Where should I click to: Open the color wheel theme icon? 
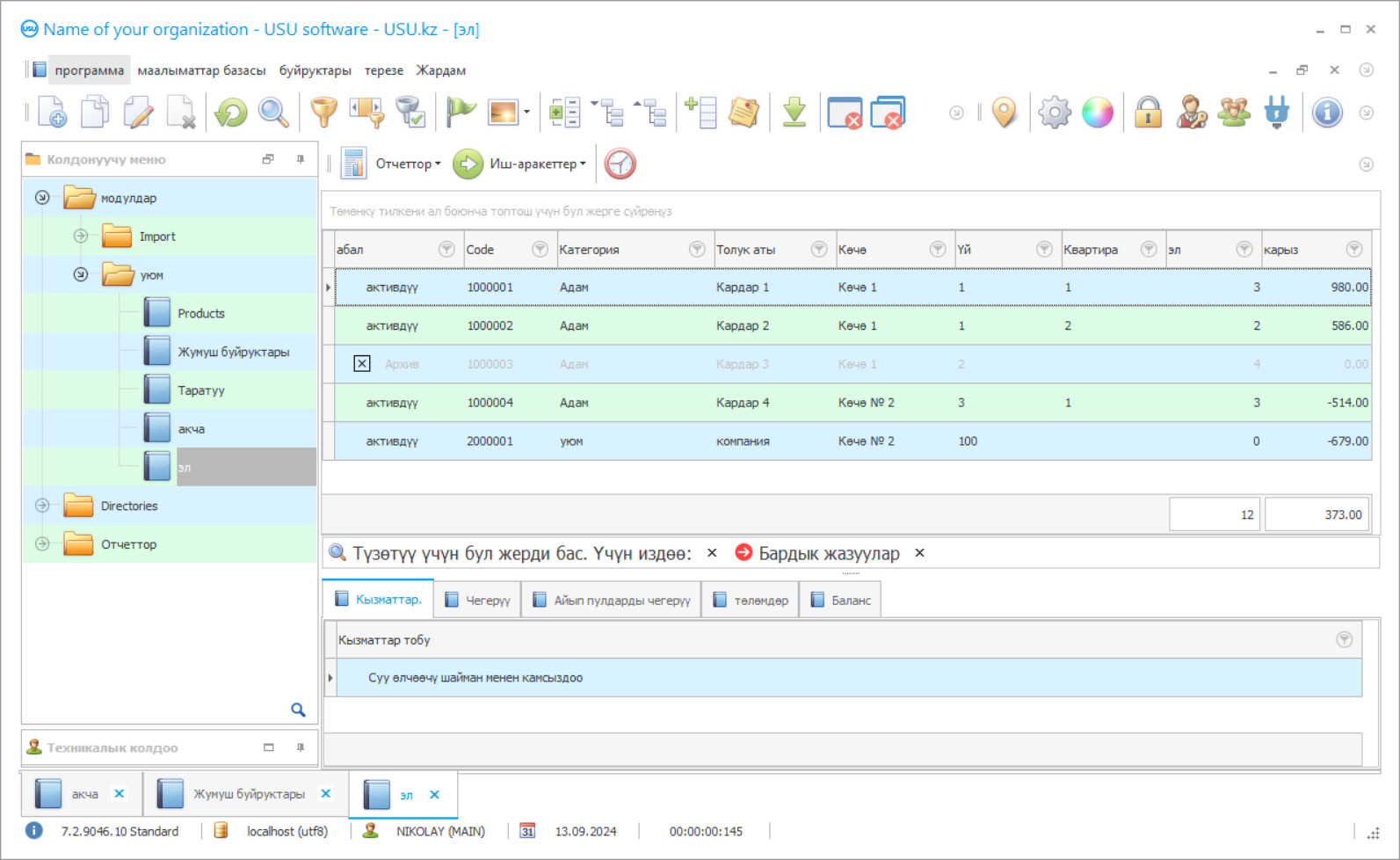coord(1098,113)
